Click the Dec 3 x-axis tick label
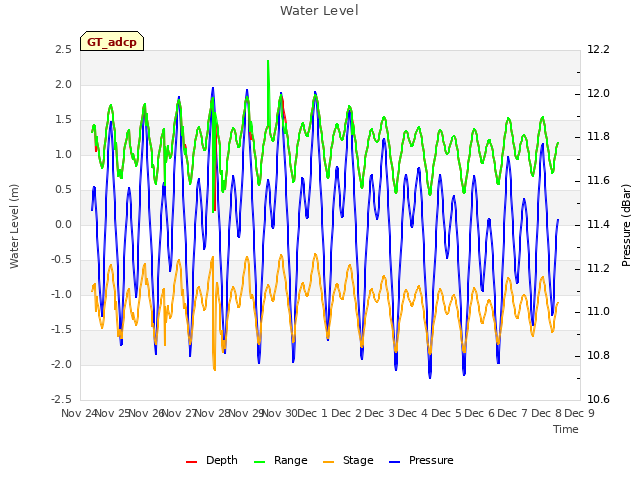The height and width of the screenshot is (480, 640). pyautogui.click(x=380, y=413)
